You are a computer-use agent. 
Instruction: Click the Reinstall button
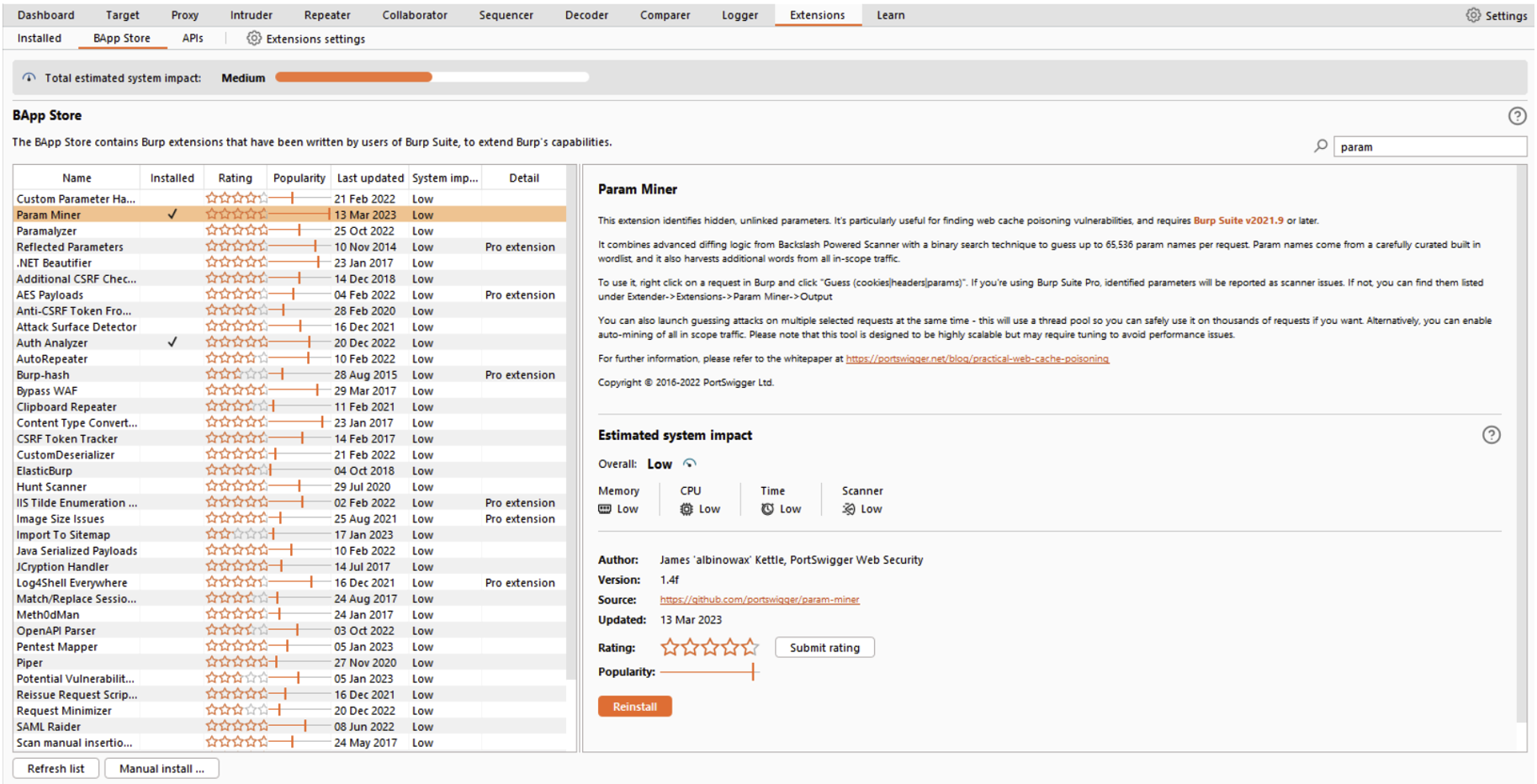click(634, 707)
